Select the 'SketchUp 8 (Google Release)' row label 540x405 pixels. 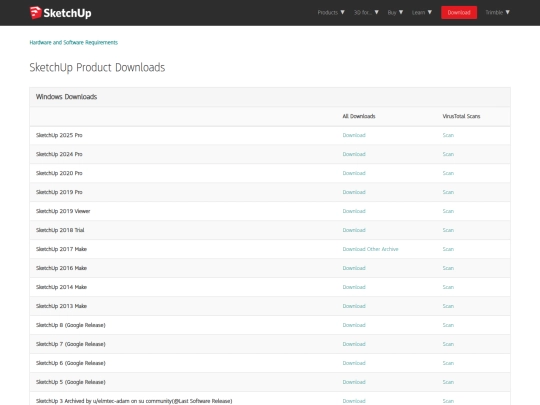pyautogui.click(x=71, y=325)
